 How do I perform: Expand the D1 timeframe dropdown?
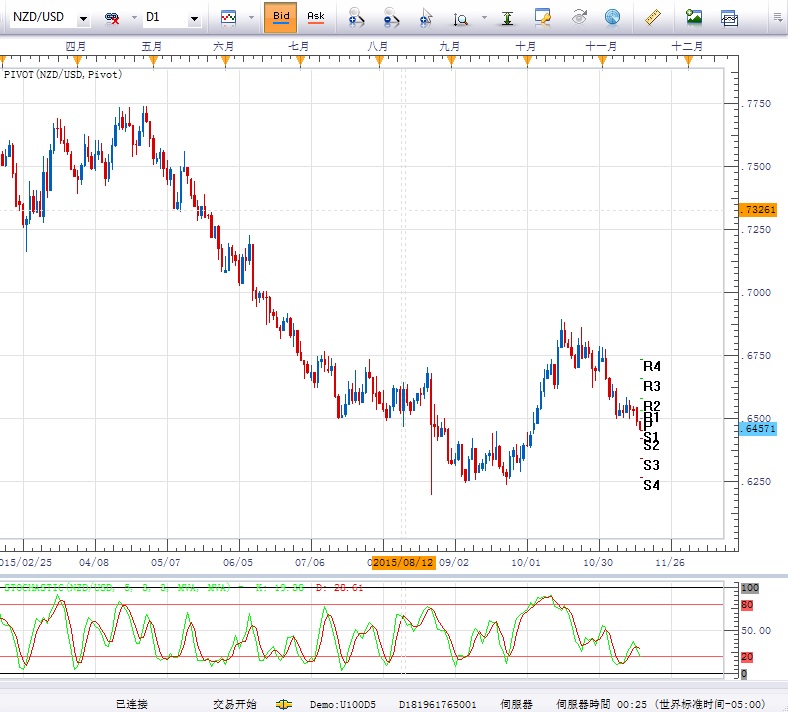coord(193,18)
